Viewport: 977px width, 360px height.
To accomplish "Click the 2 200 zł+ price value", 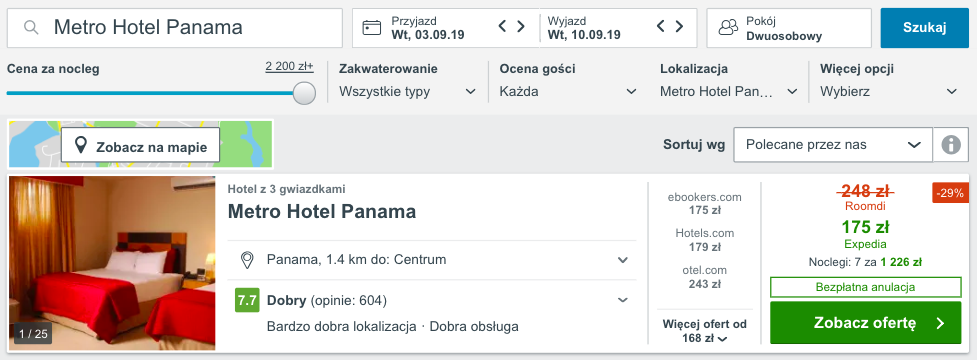I will click(289, 67).
